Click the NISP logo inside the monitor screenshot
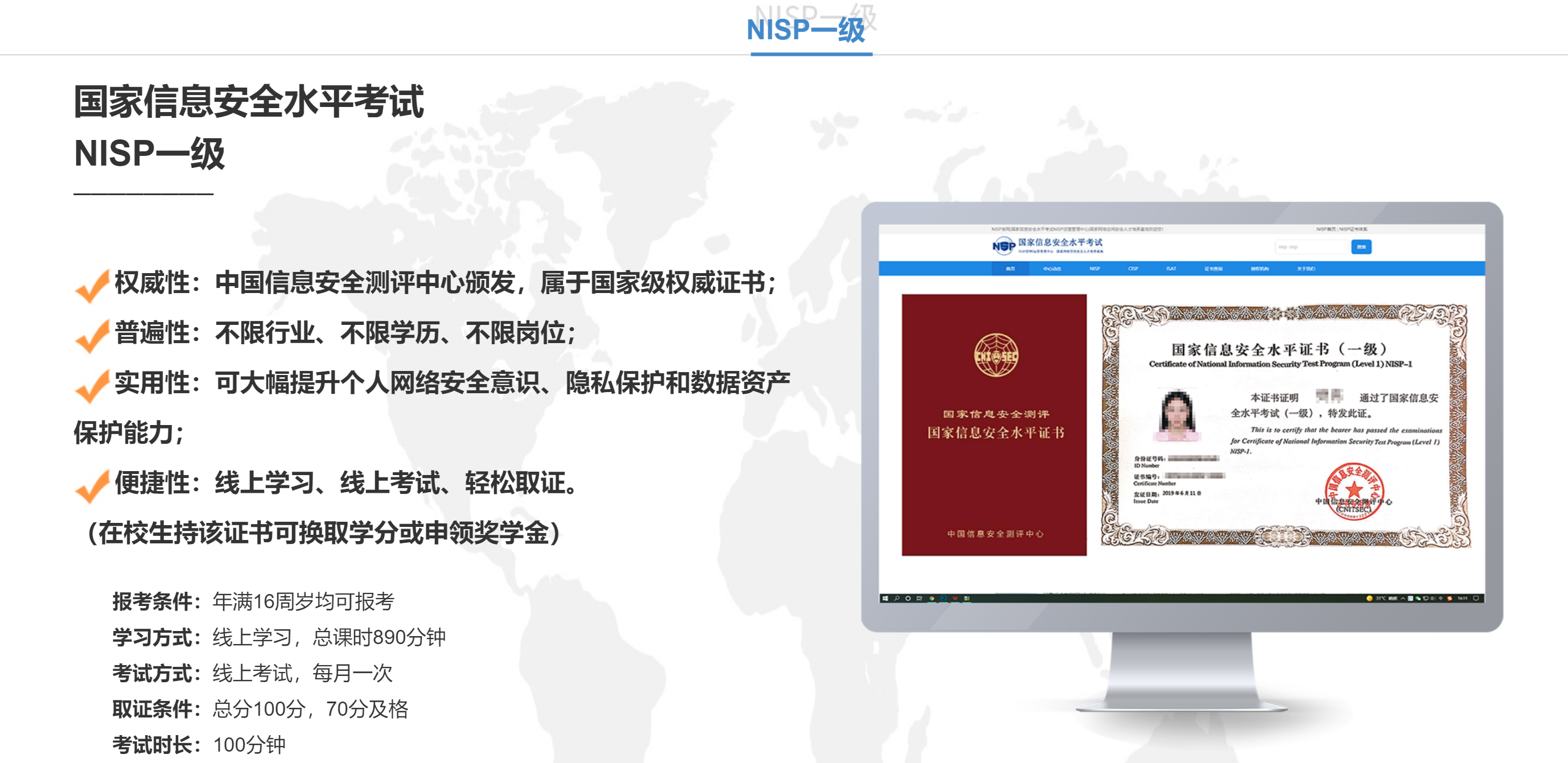The width and height of the screenshot is (1568, 763). point(1003,246)
